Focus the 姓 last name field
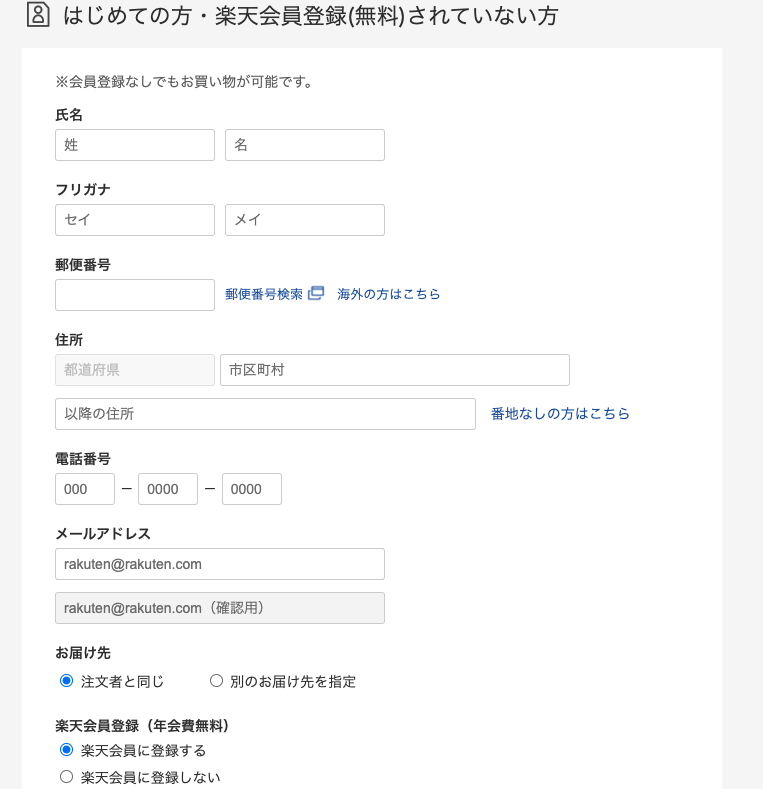Viewport: 763px width, 789px height. point(135,145)
